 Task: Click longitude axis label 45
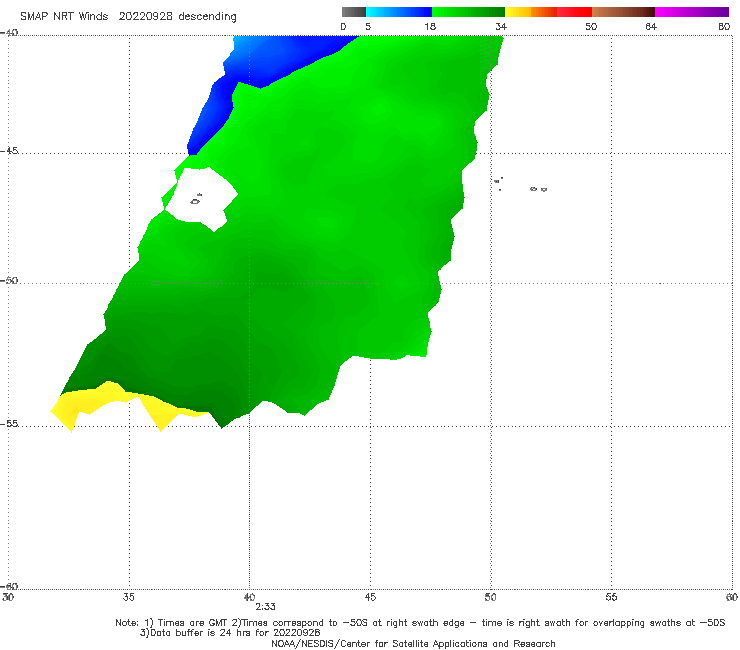pyautogui.click(x=370, y=598)
